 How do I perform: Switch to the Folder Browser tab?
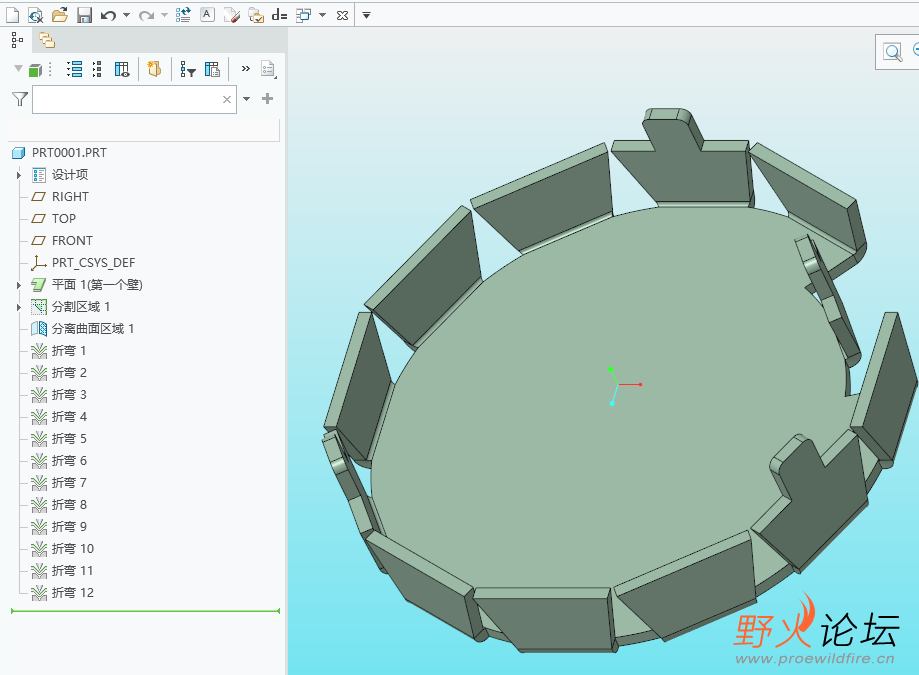47,40
